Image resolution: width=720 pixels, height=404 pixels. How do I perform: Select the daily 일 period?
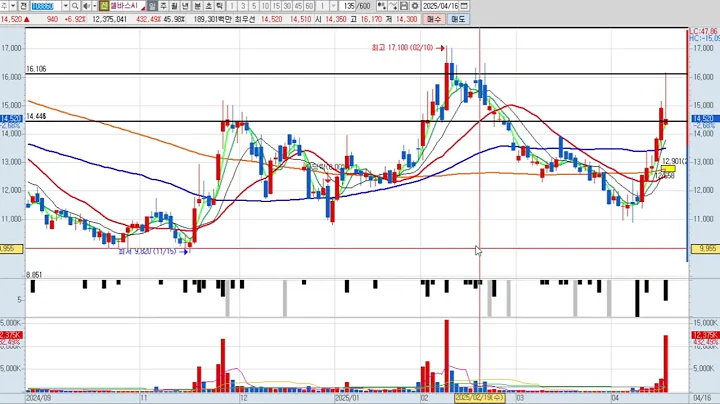pos(152,6)
